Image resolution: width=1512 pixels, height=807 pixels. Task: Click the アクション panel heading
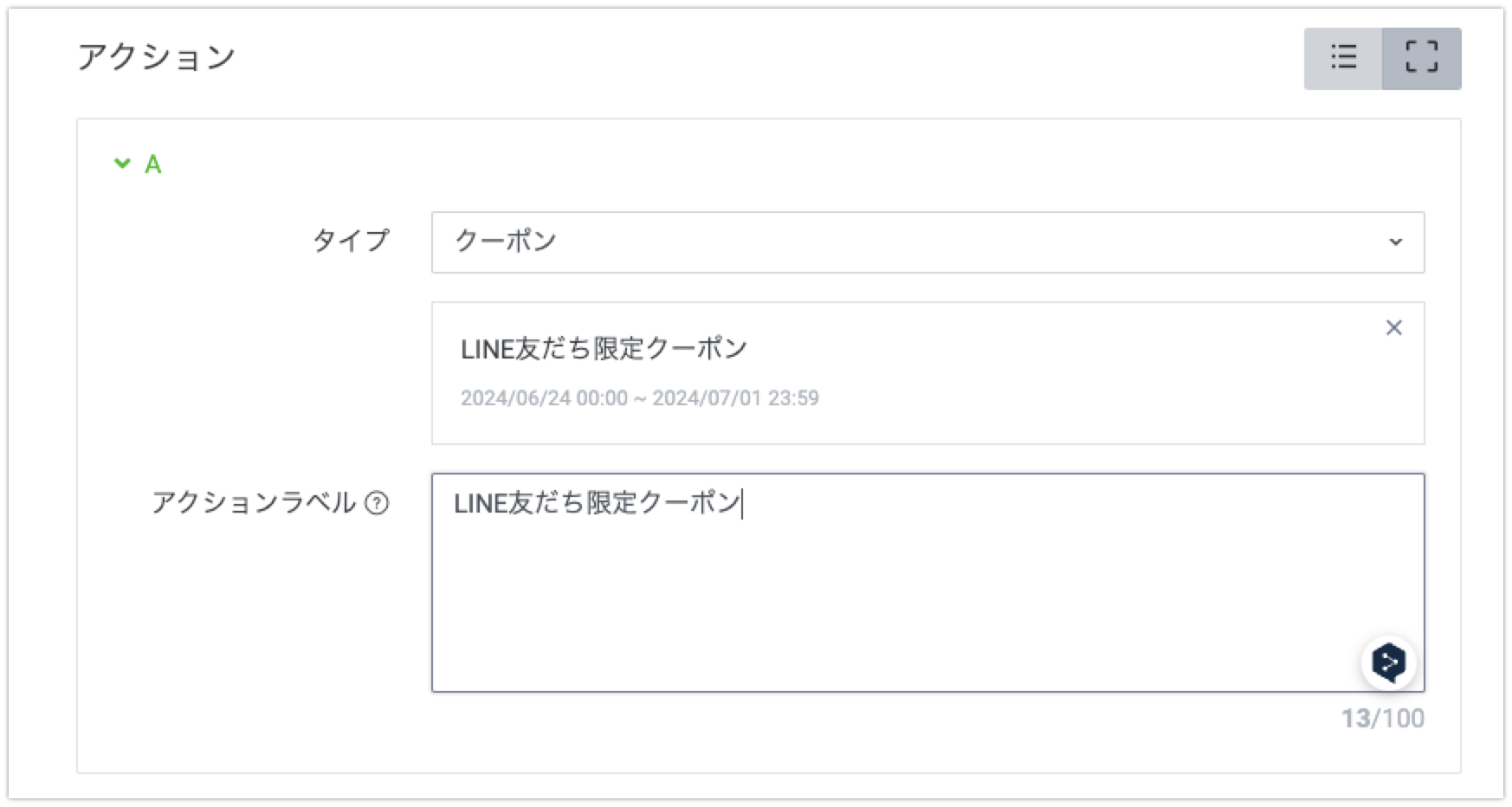[x=156, y=56]
